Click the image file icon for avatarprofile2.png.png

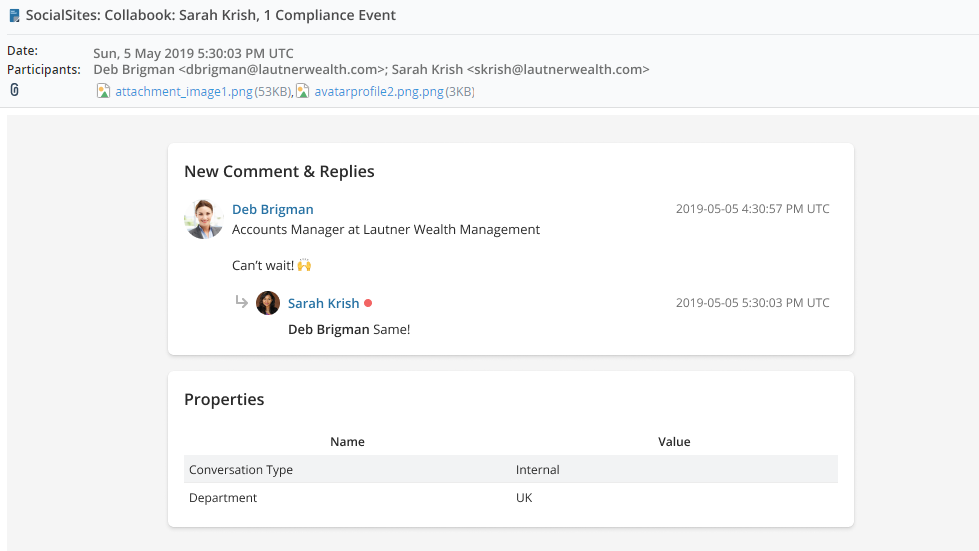click(x=302, y=91)
